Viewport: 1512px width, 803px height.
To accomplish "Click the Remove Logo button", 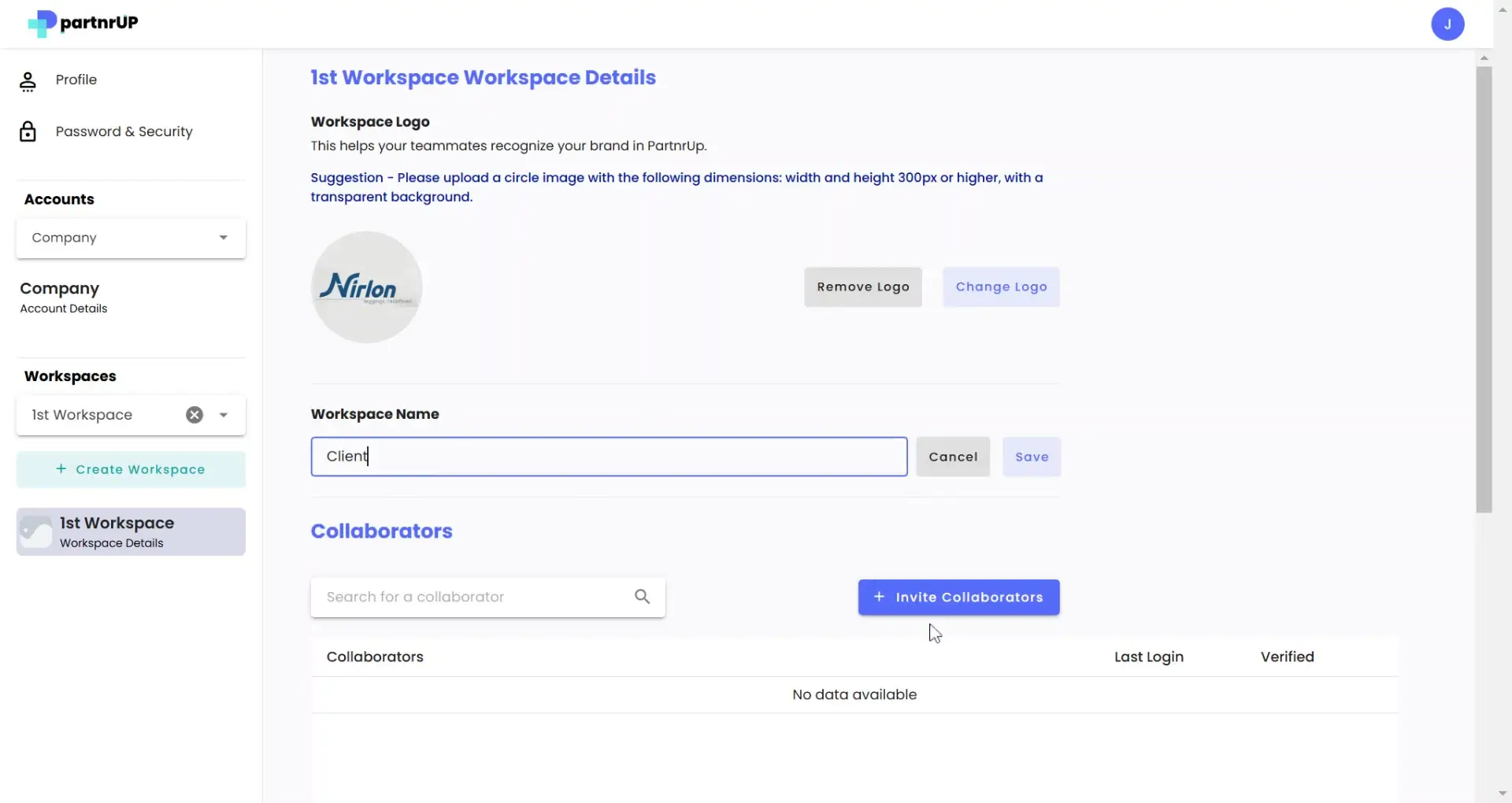I will 863,287.
